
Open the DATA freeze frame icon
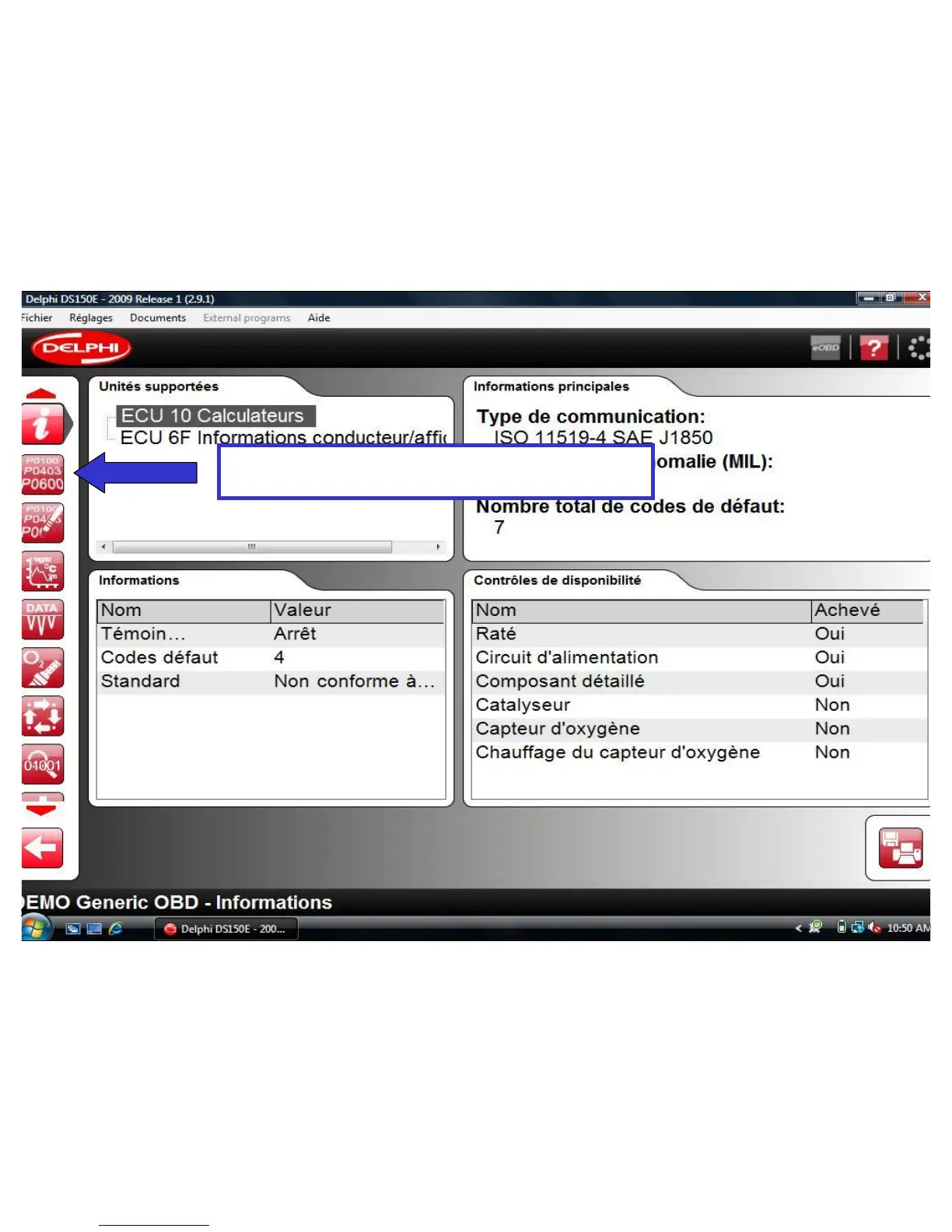click(43, 620)
